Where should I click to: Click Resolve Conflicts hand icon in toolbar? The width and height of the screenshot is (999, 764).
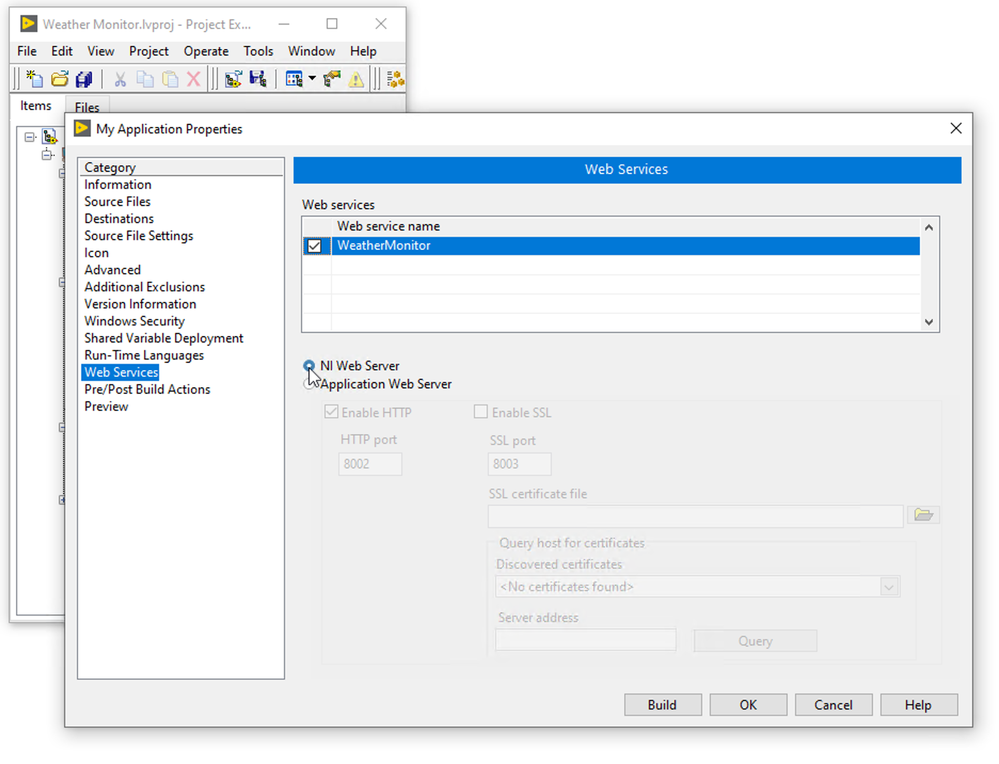coord(332,79)
